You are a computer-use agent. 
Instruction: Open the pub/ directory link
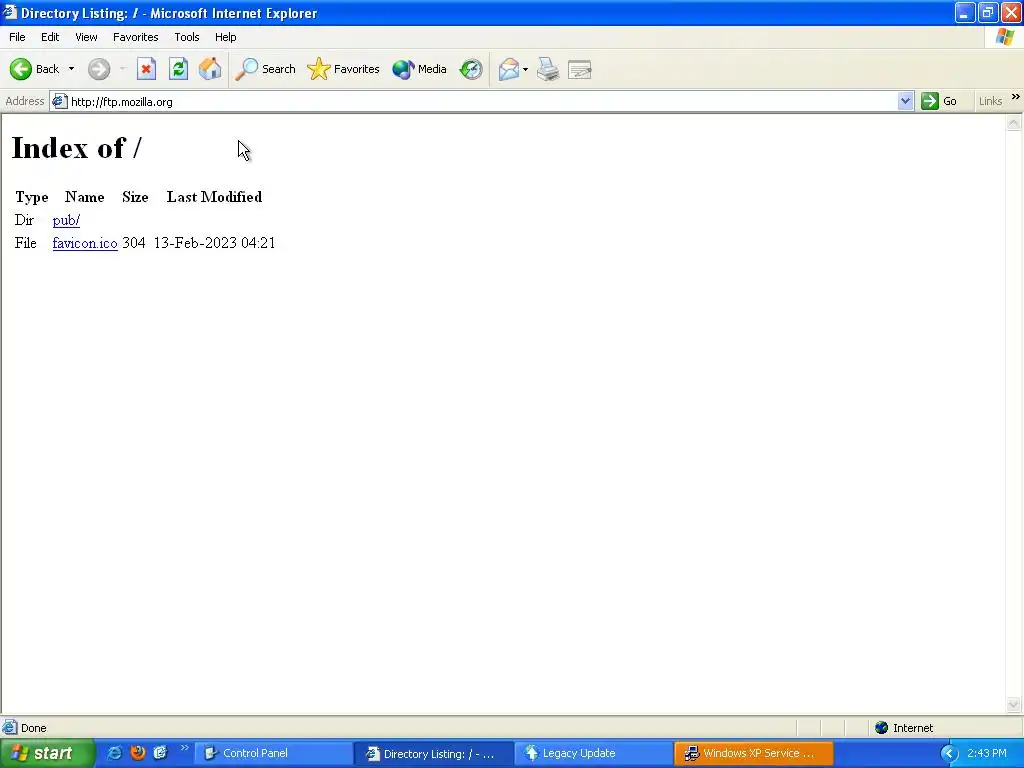(66, 220)
